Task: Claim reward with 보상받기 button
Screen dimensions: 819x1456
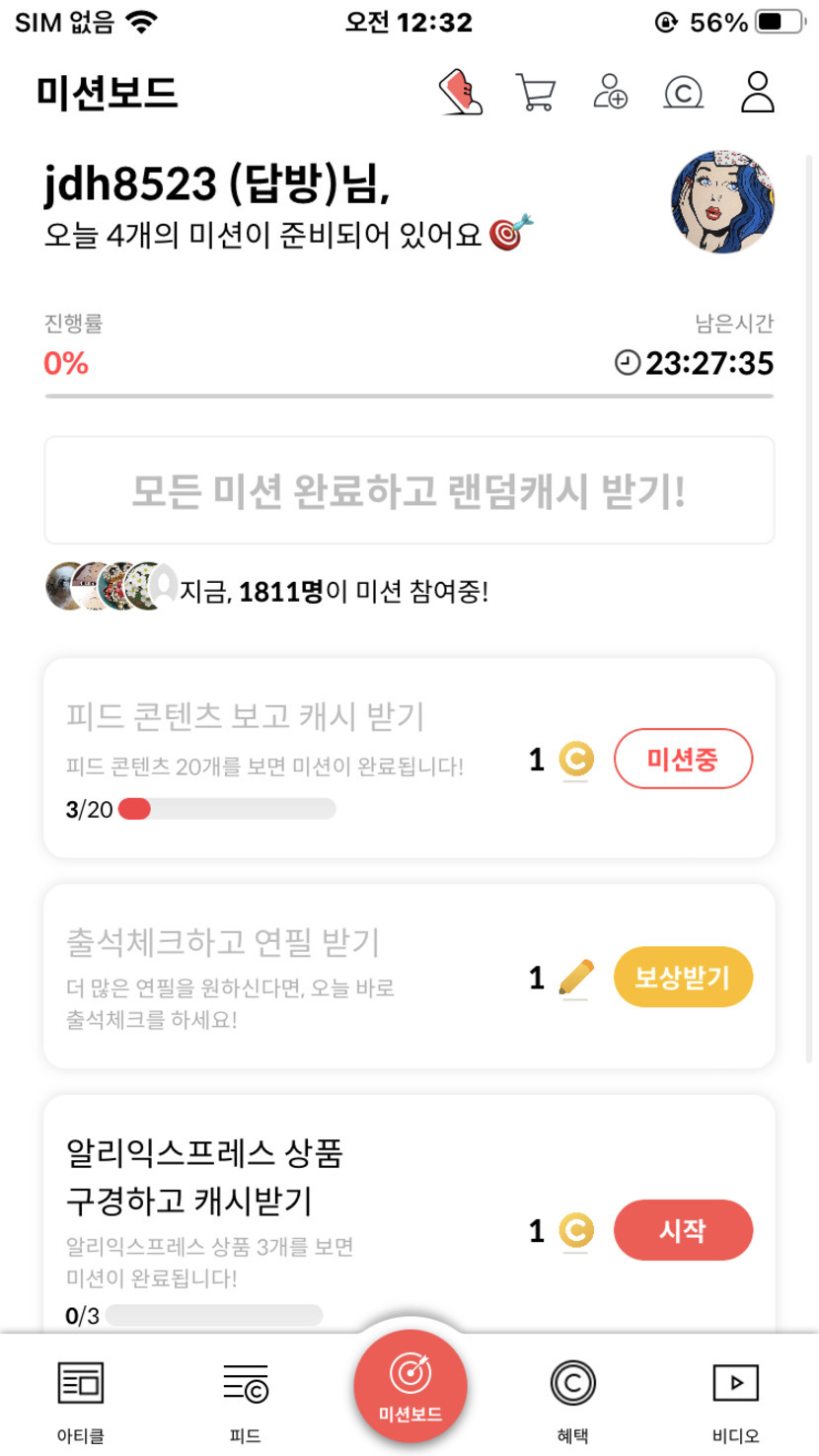Action: pyautogui.click(x=683, y=978)
